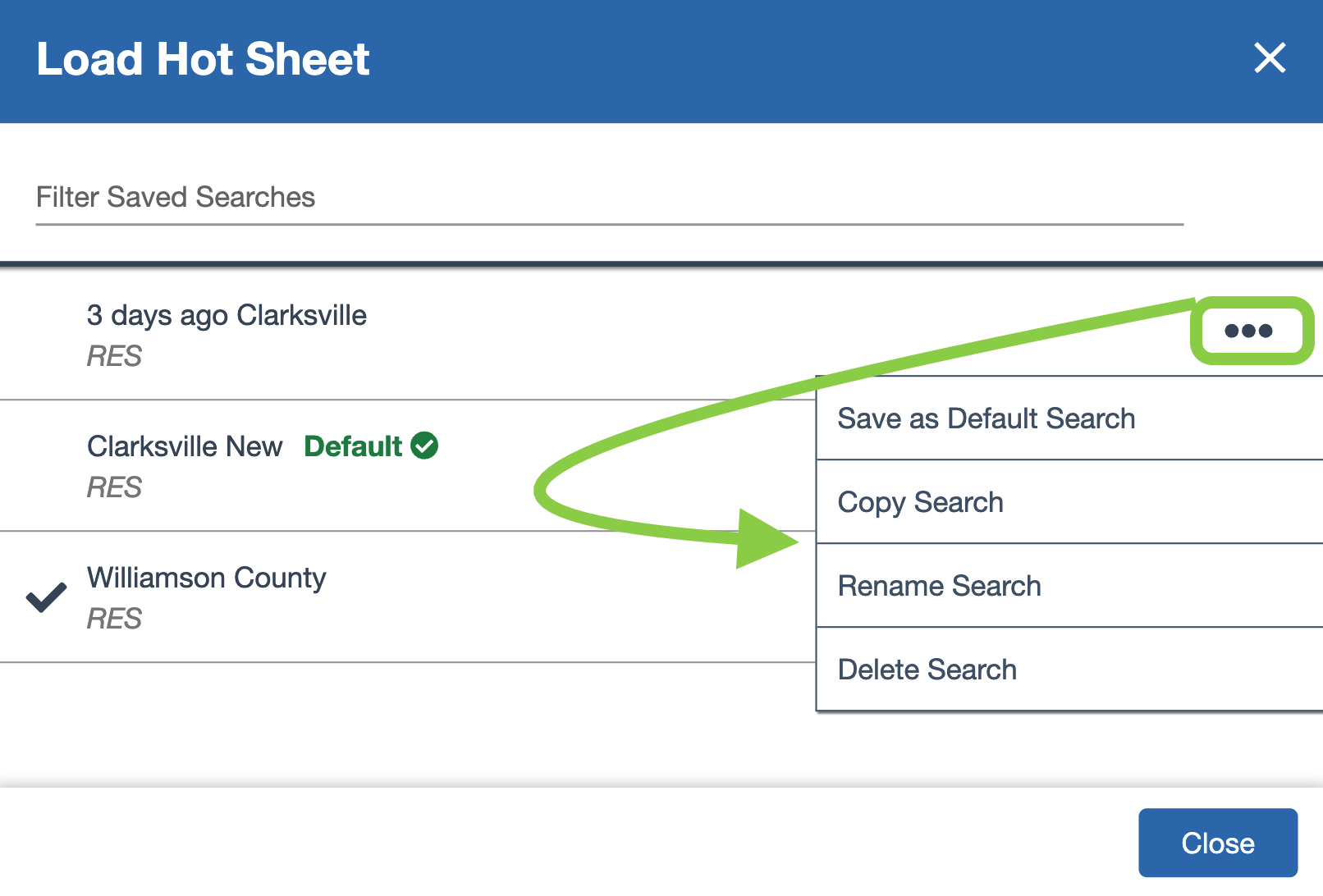The height and width of the screenshot is (896, 1323).
Task: Choose Save as Default Search
Action: click(x=986, y=418)
